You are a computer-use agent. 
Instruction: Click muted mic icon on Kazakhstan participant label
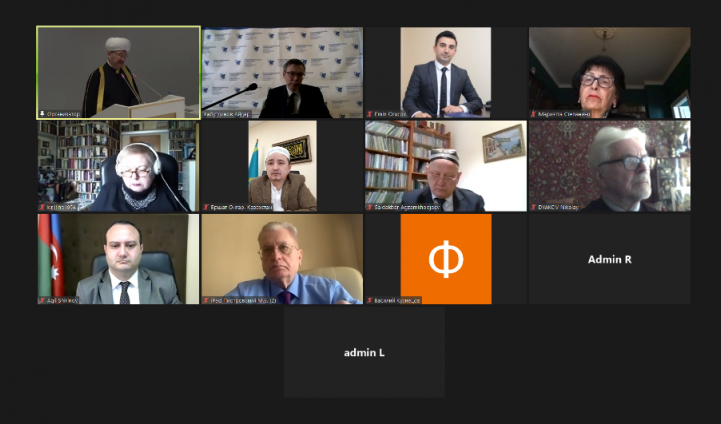(x=206, y=207)
